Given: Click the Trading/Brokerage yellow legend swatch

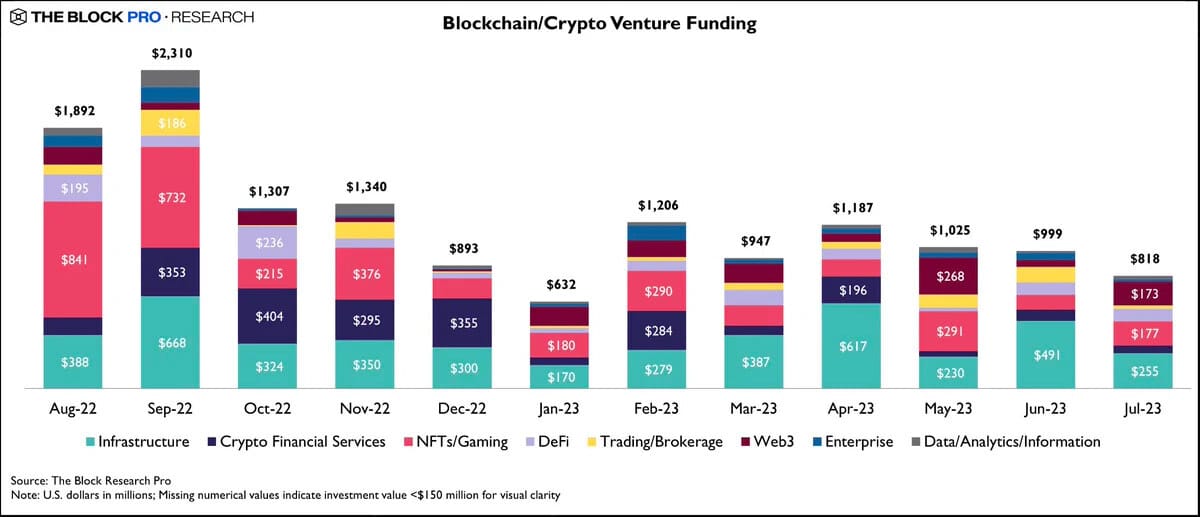Looking at the screenshot, I should pyautogui.click(x=589, y=442).
